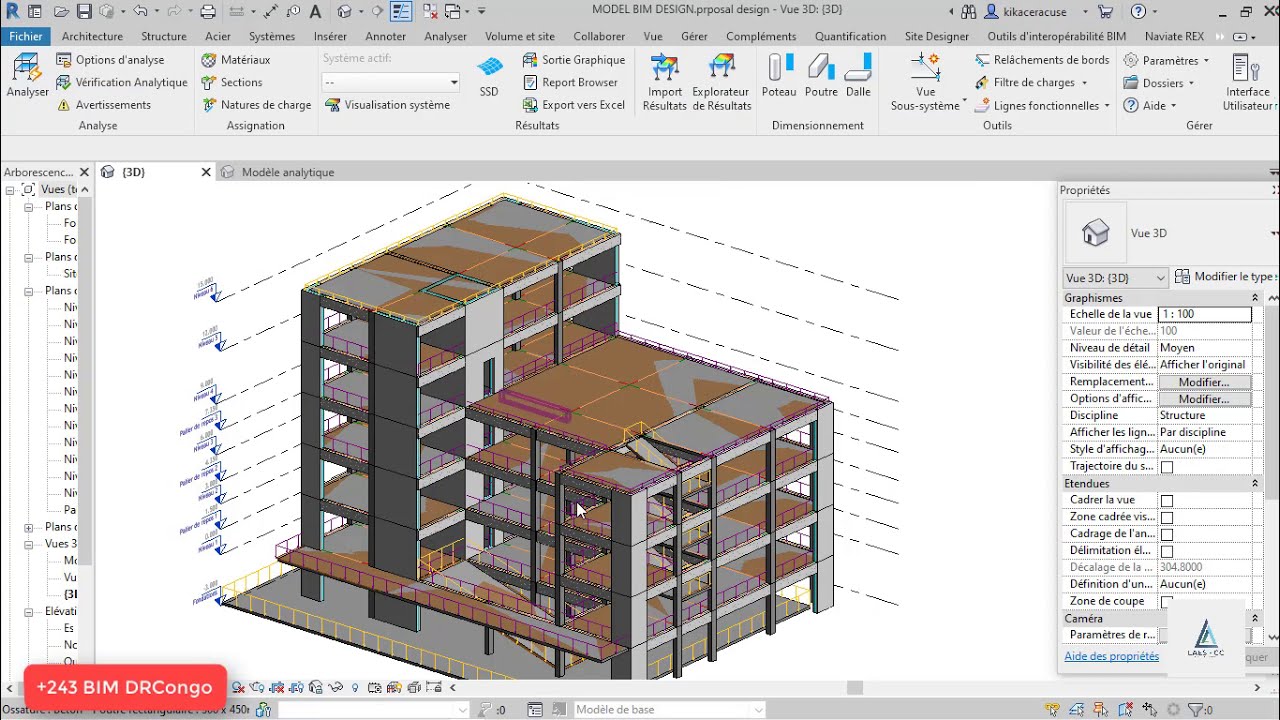Open Natures de charge
The image size is (1280, 720).
click(x=256, y=104)
